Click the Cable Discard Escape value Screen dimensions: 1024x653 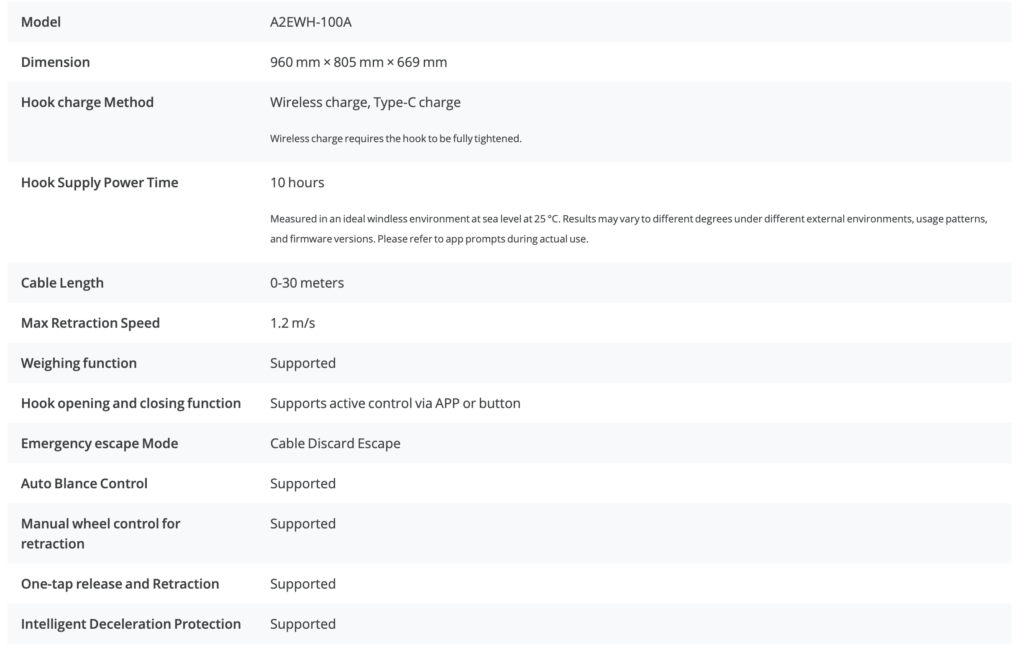(x=335, y=443)
